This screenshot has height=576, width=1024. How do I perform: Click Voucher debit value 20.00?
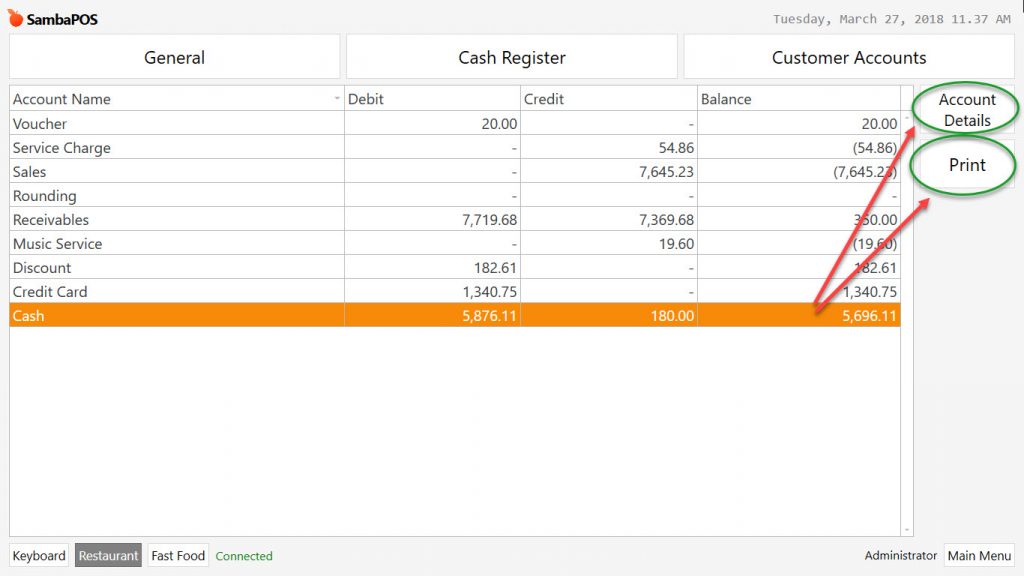click(x=500, y=123)
